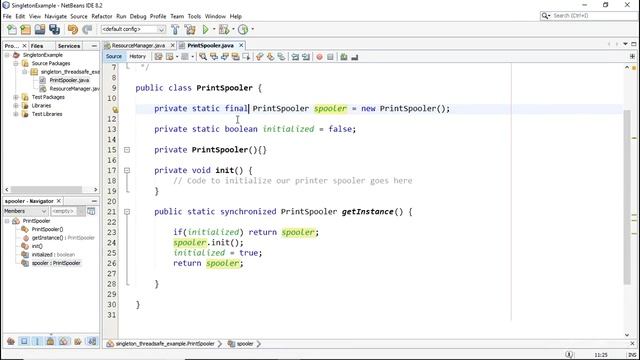
Task: Open the Debug menu
Action: (x=138, y=16)
